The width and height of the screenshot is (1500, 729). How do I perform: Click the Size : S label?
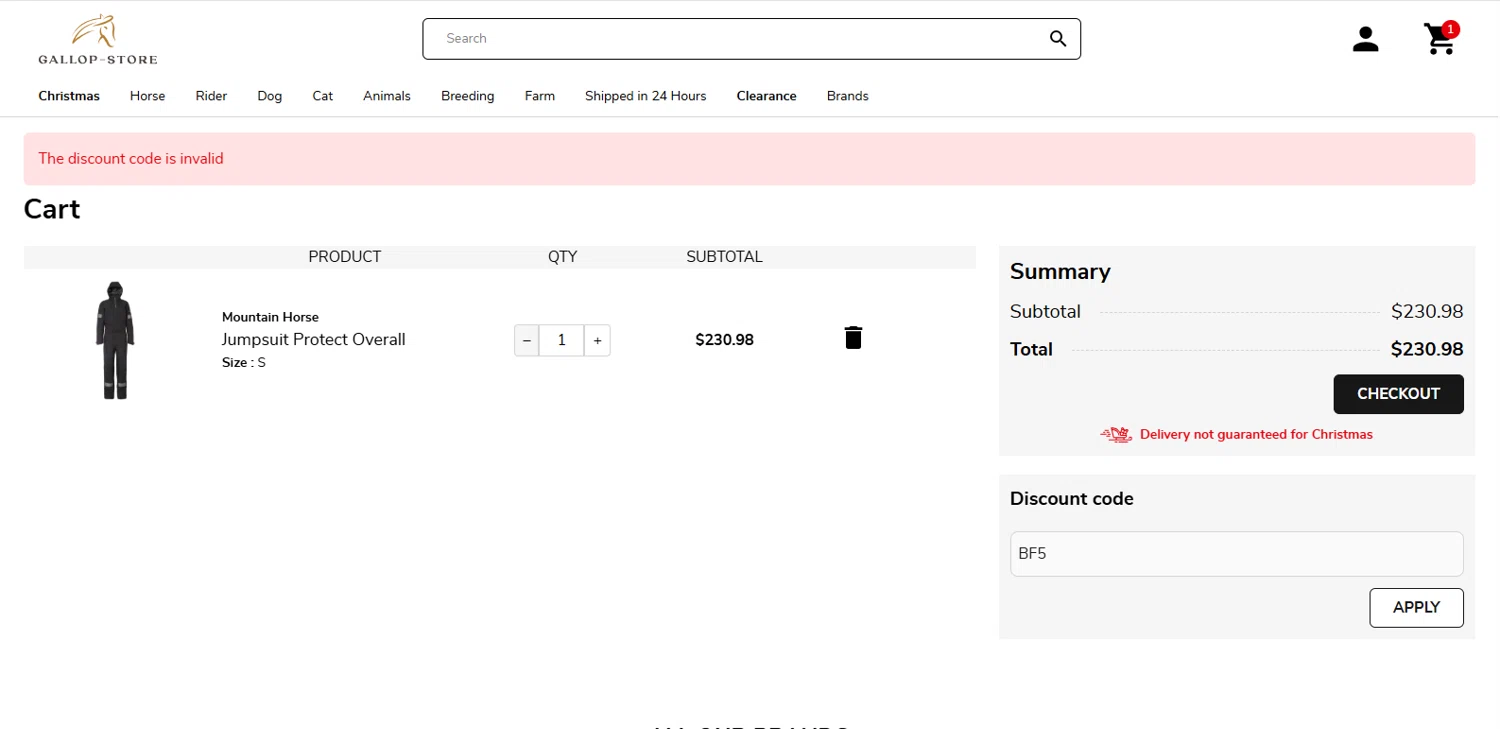pyautogui.click(x=244, y=363)
